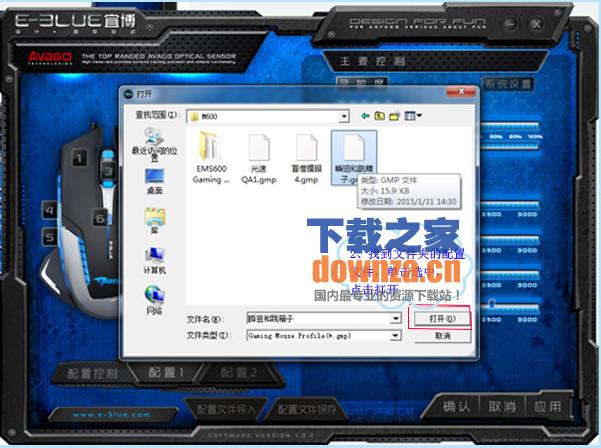
Task: Click the Open button in the dialog
Action: click(x=442, y=318)
